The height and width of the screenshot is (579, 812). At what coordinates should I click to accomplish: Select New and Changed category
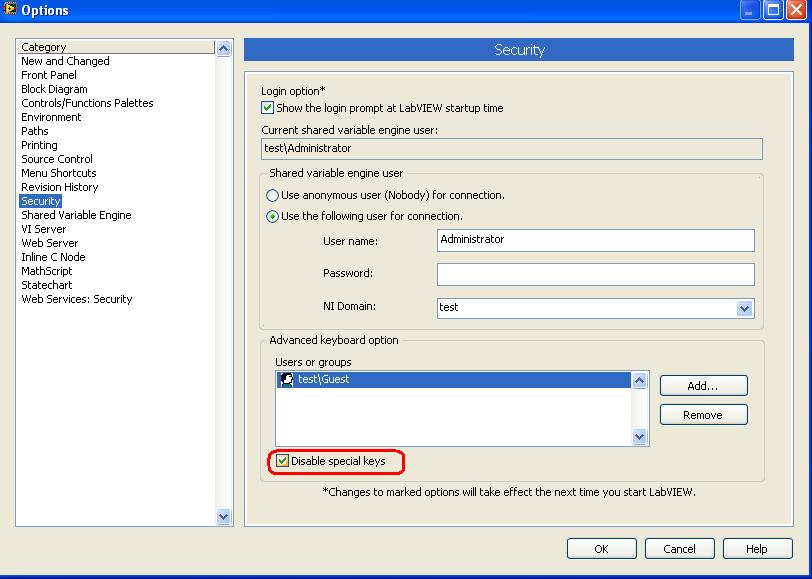[x=65, y=61]
